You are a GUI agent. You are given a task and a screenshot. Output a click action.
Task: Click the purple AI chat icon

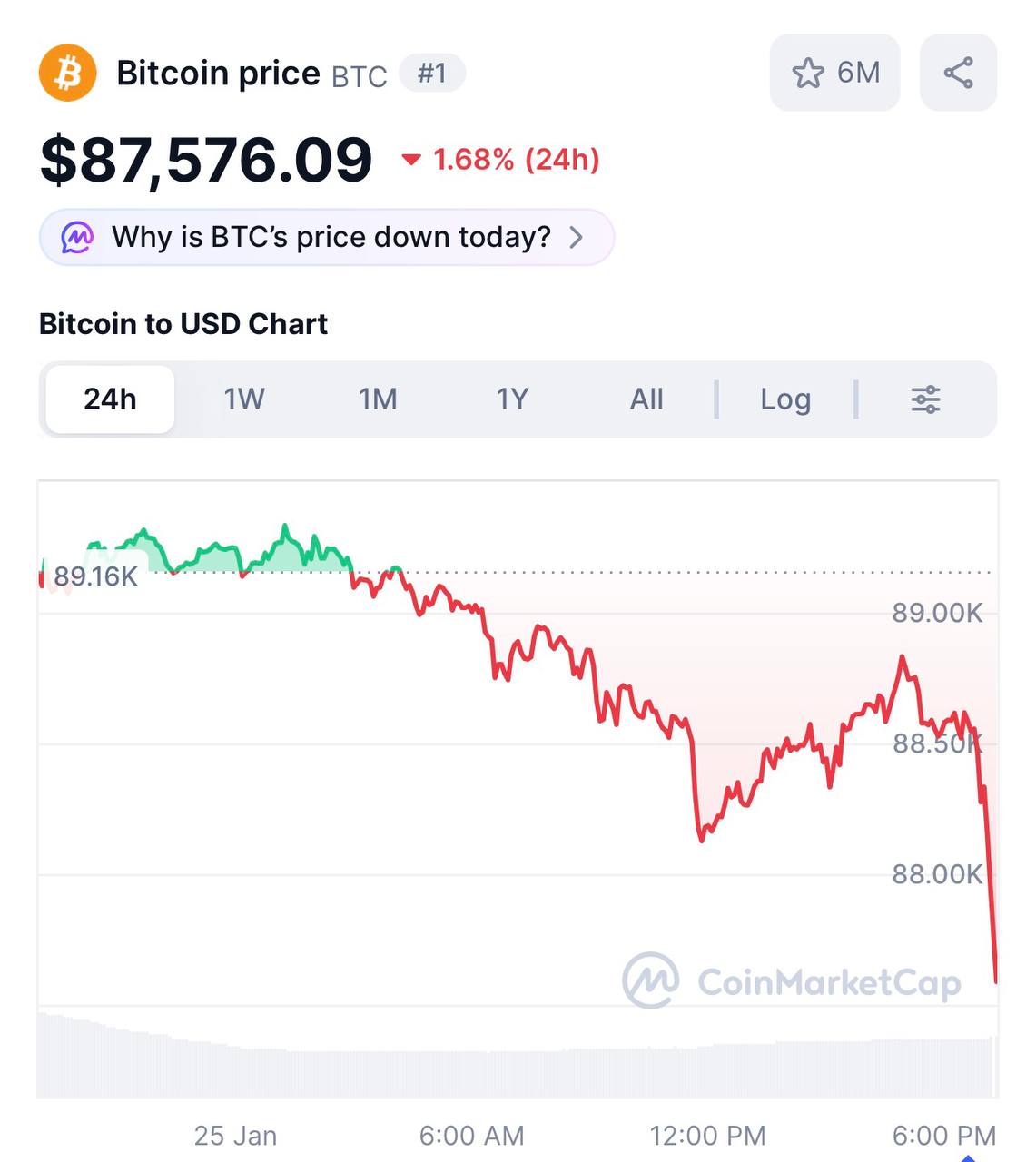pyautogui.click(x=77, y=238)
